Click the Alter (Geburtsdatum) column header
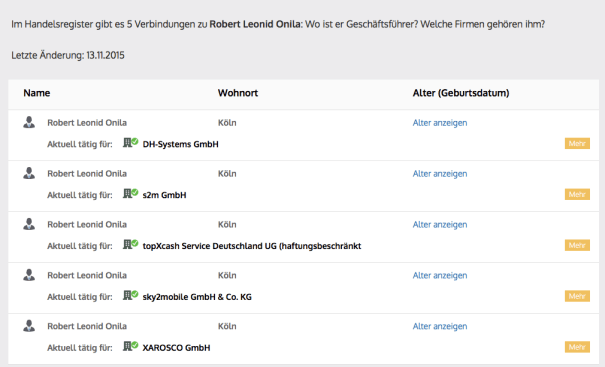The width and height of the screenshot is (605, 367). (461, 93)
